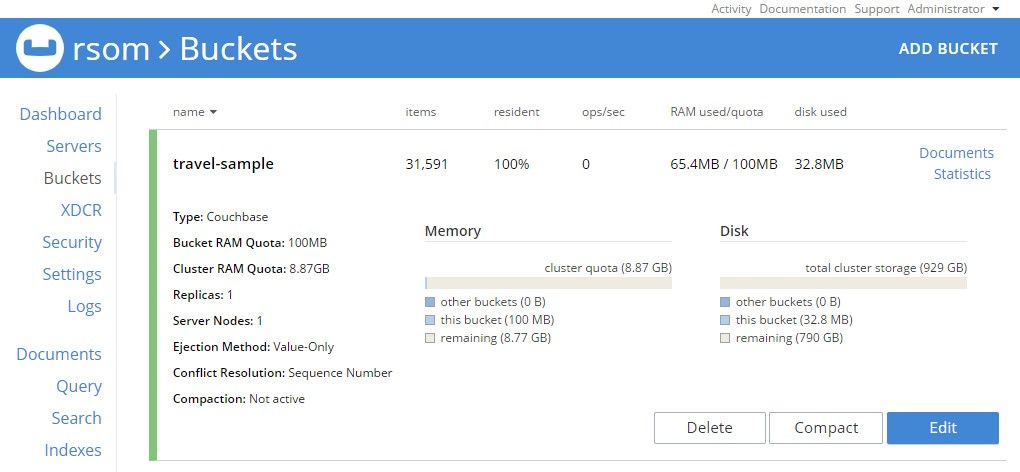Click Memory remaining legend swatch
Image resolution: width=1020 pixels, height=472 pixels.
(x=429, y=338)
